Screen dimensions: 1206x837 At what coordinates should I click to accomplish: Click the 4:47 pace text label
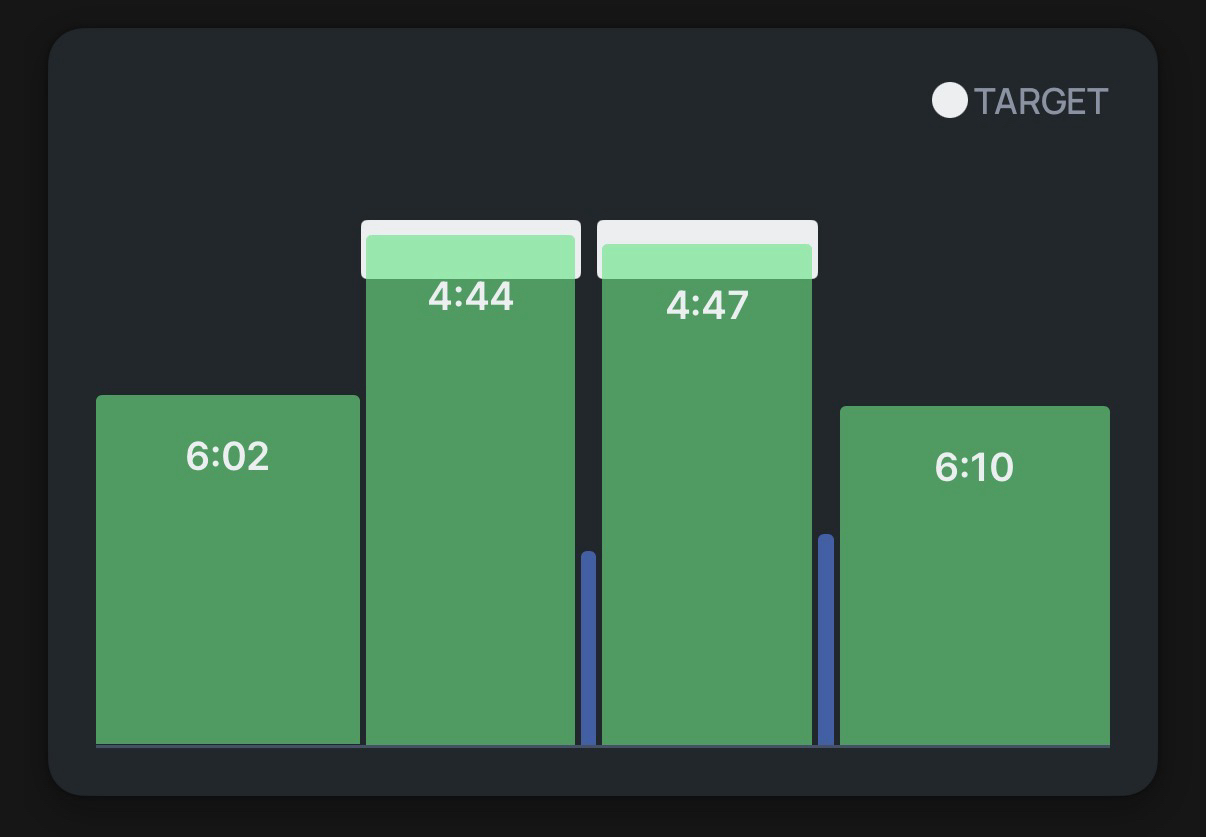click(707, 306)
